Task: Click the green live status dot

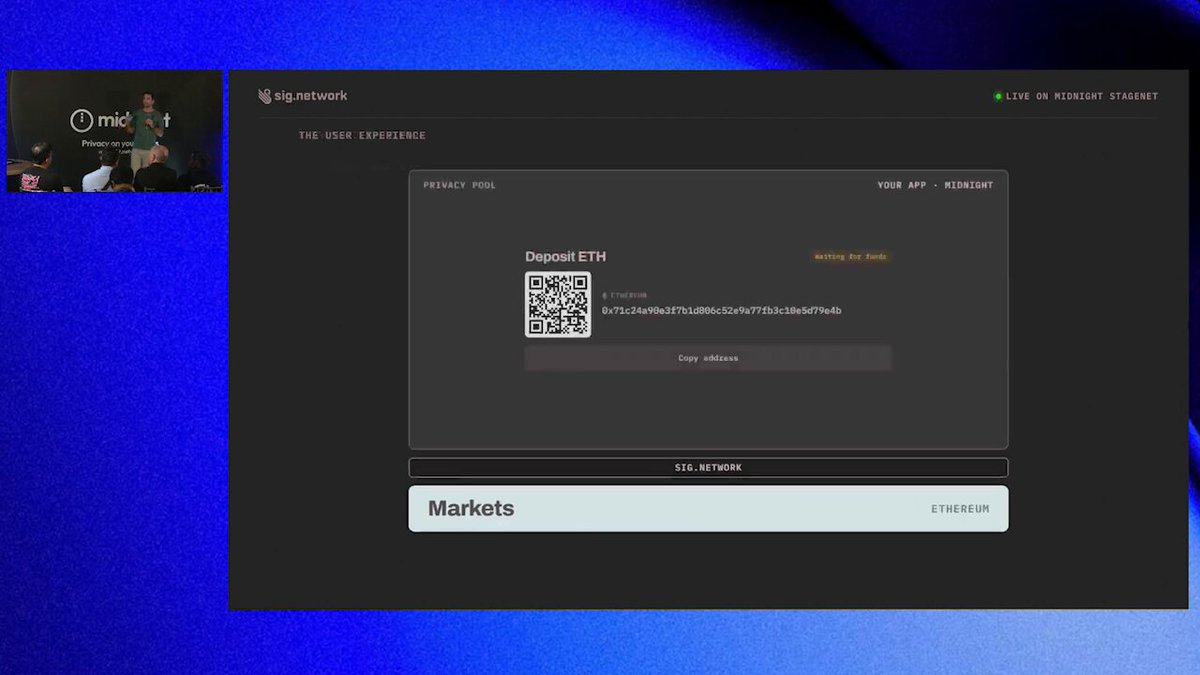Action: tap(998, 97)
